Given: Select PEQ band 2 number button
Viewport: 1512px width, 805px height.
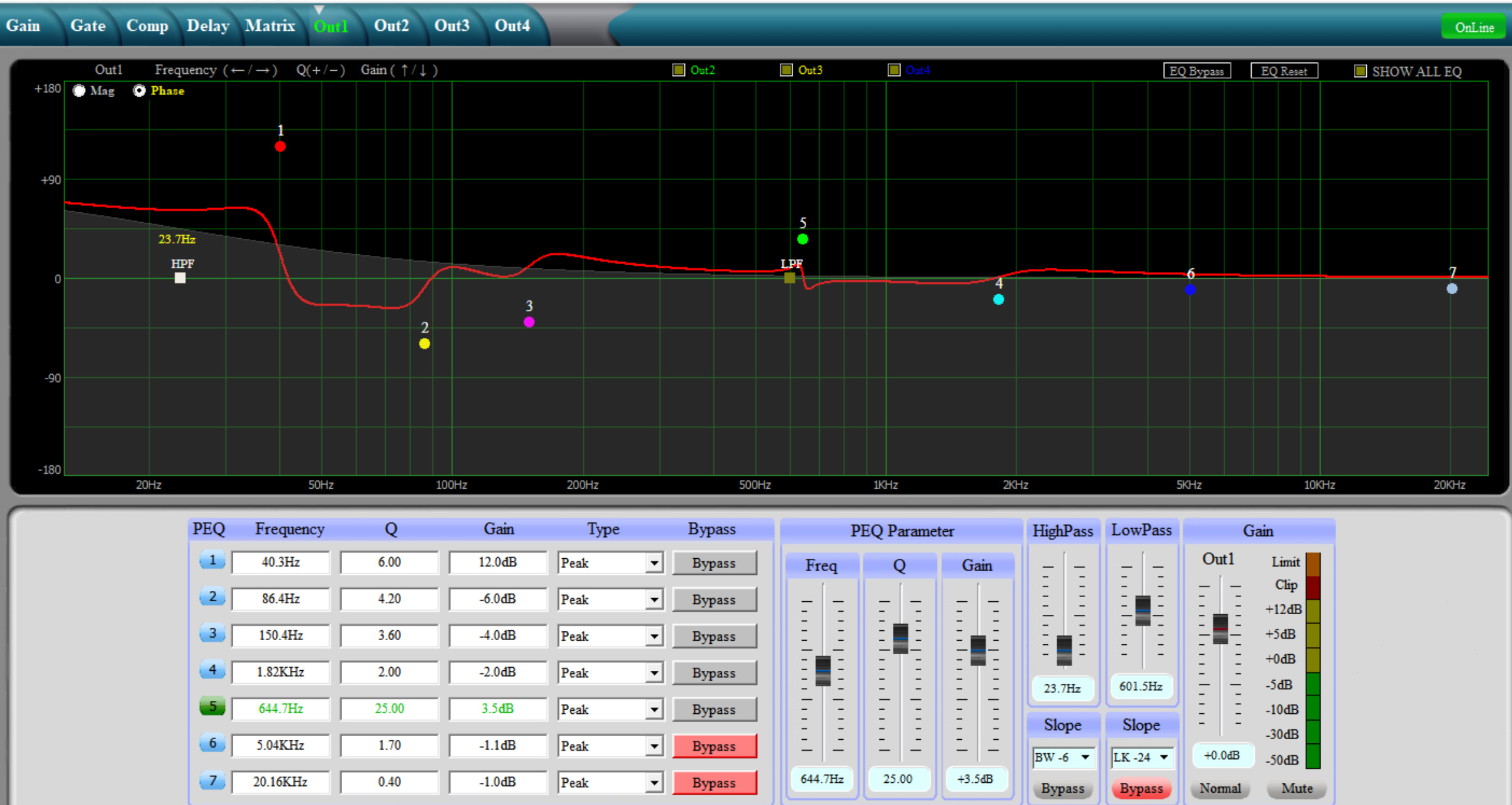Looking at the screenshot, I should [212, 597].
